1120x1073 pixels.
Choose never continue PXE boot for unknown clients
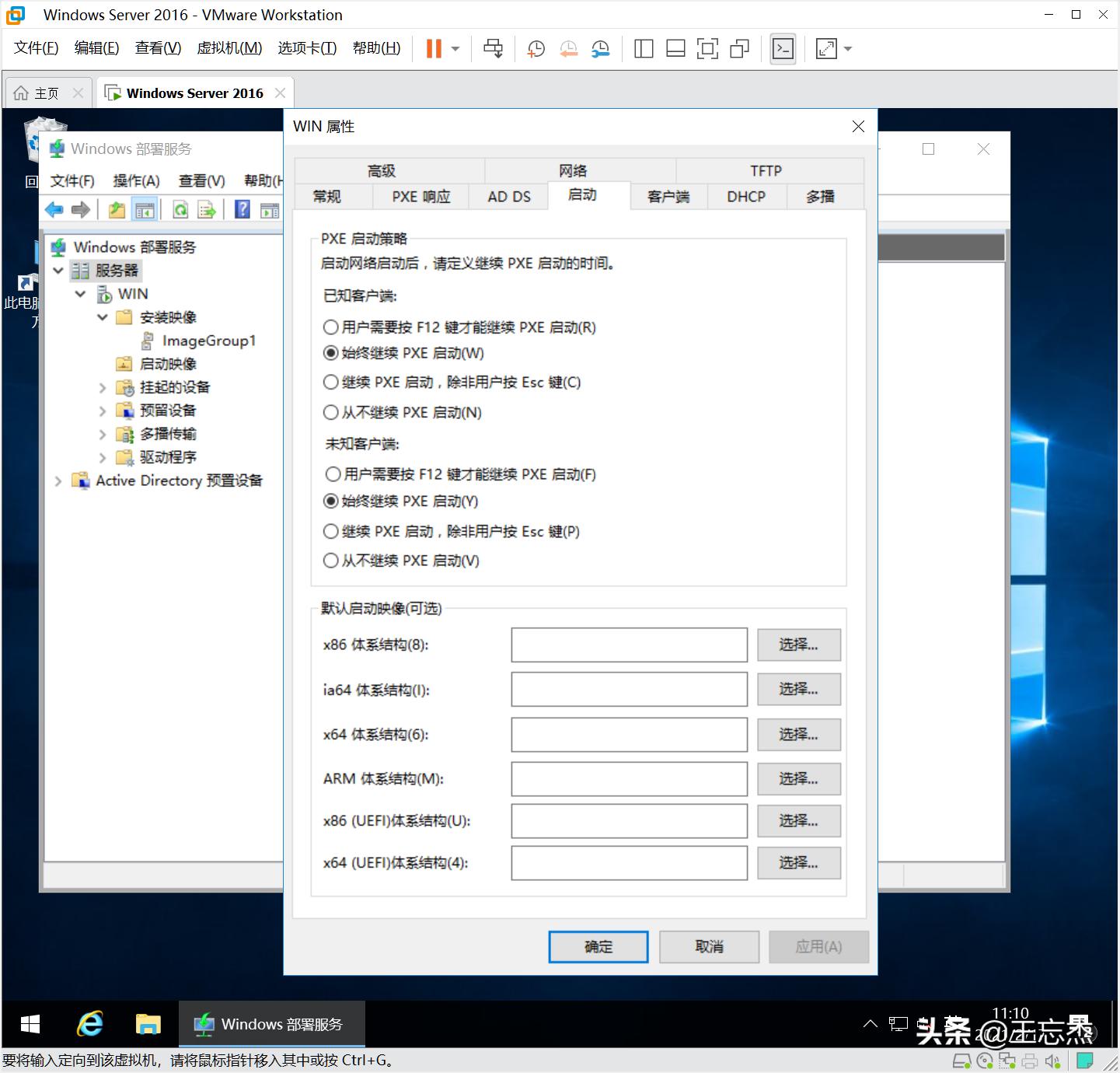(x=330, y=560)
